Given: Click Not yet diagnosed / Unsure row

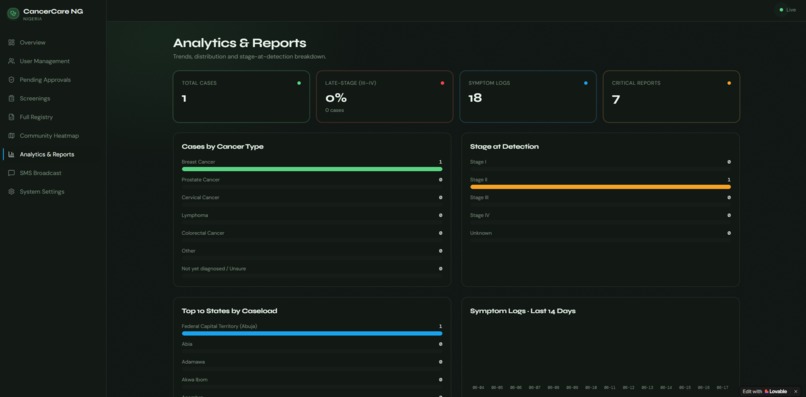Looking at the screenshot, I should click(312, 269).
